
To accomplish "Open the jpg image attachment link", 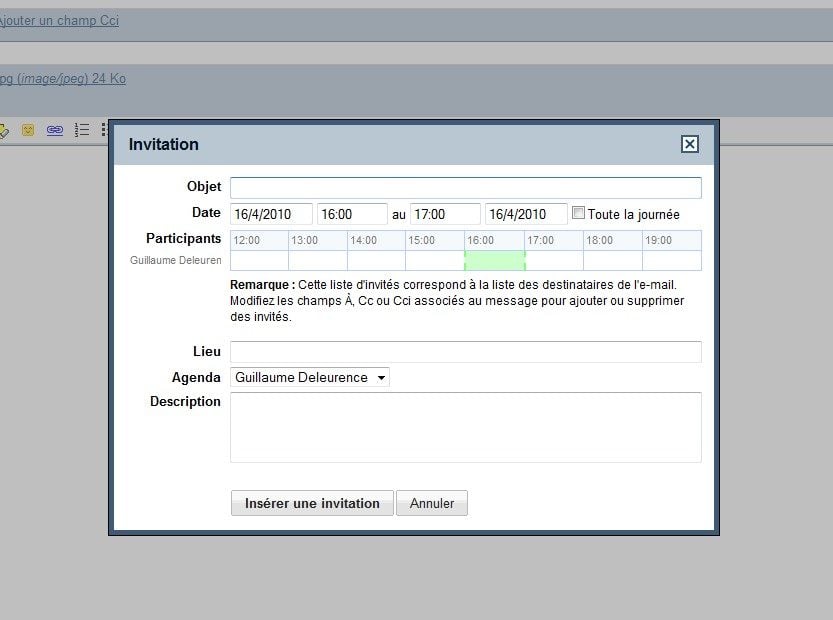I will (62, 79).
